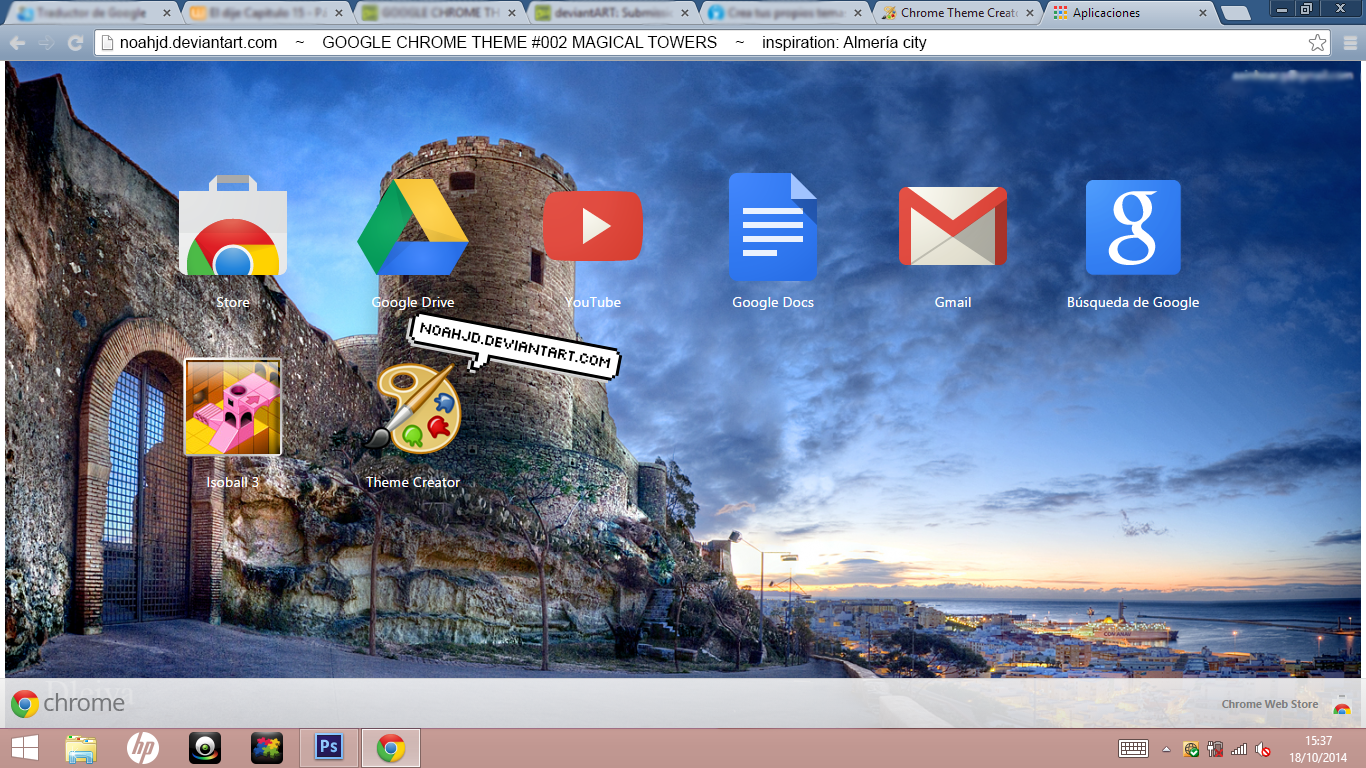Open the webcam app taskbar icon
1366x768 pixels.
pyautogui.click(x=205, y=748)
